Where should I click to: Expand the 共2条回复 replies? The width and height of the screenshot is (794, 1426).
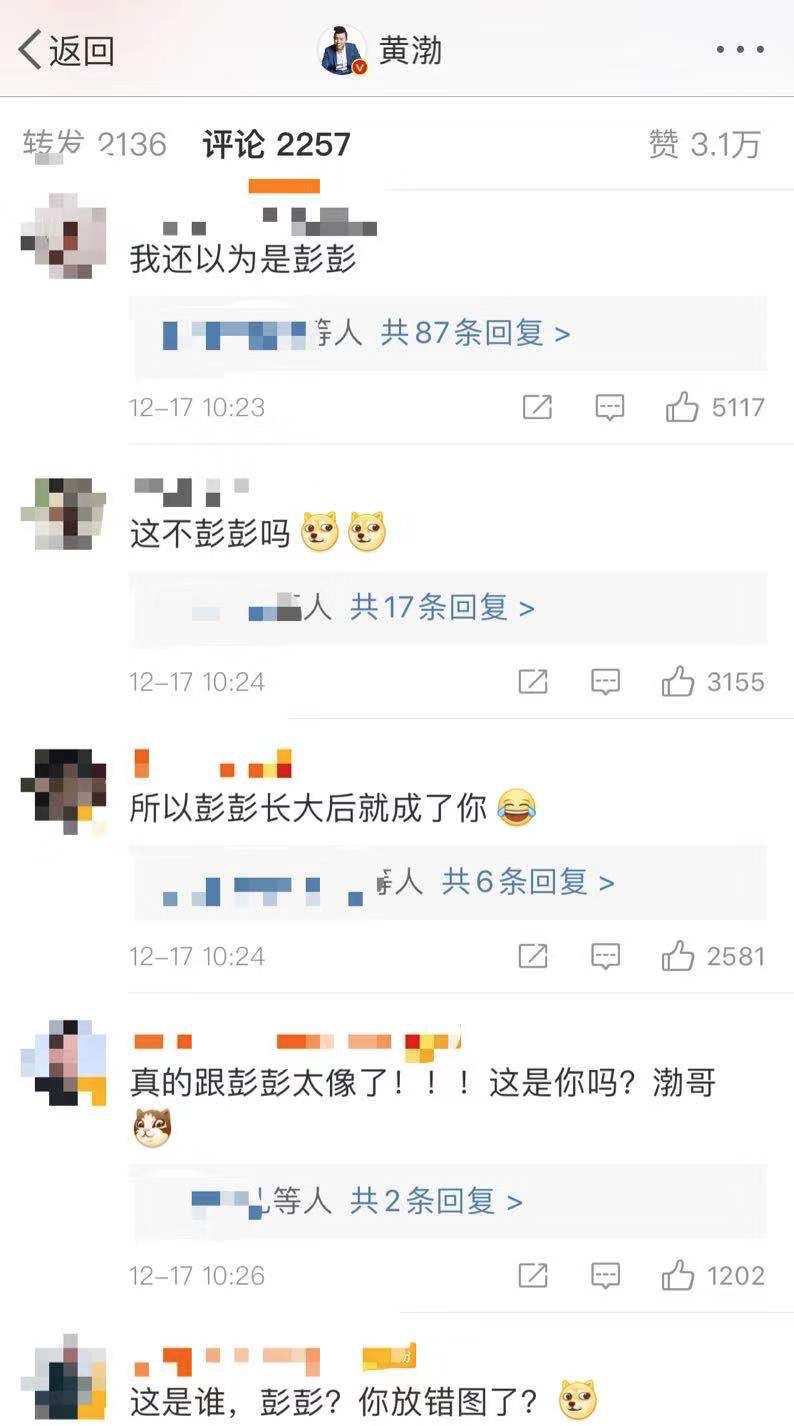coord(437,1201)
